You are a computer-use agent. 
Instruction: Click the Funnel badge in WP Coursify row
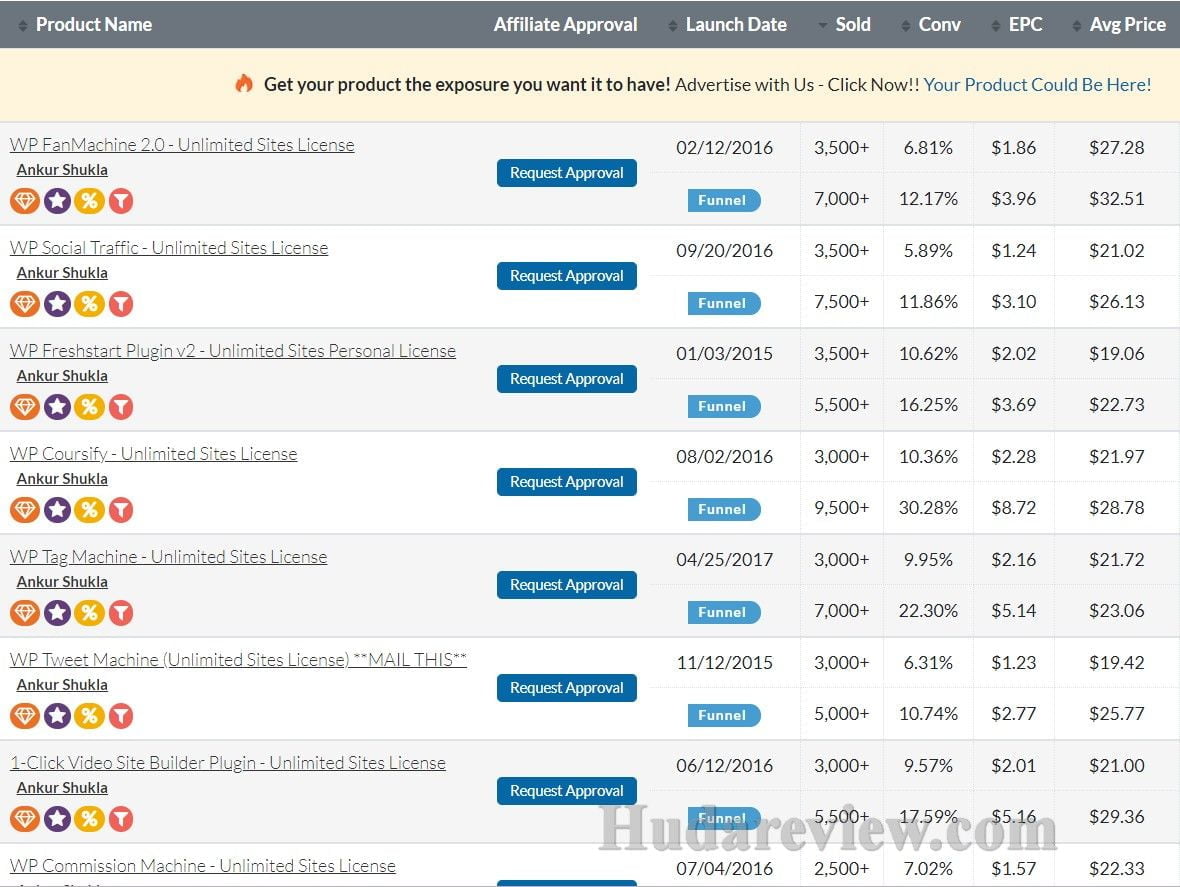[x=724, y=509]
